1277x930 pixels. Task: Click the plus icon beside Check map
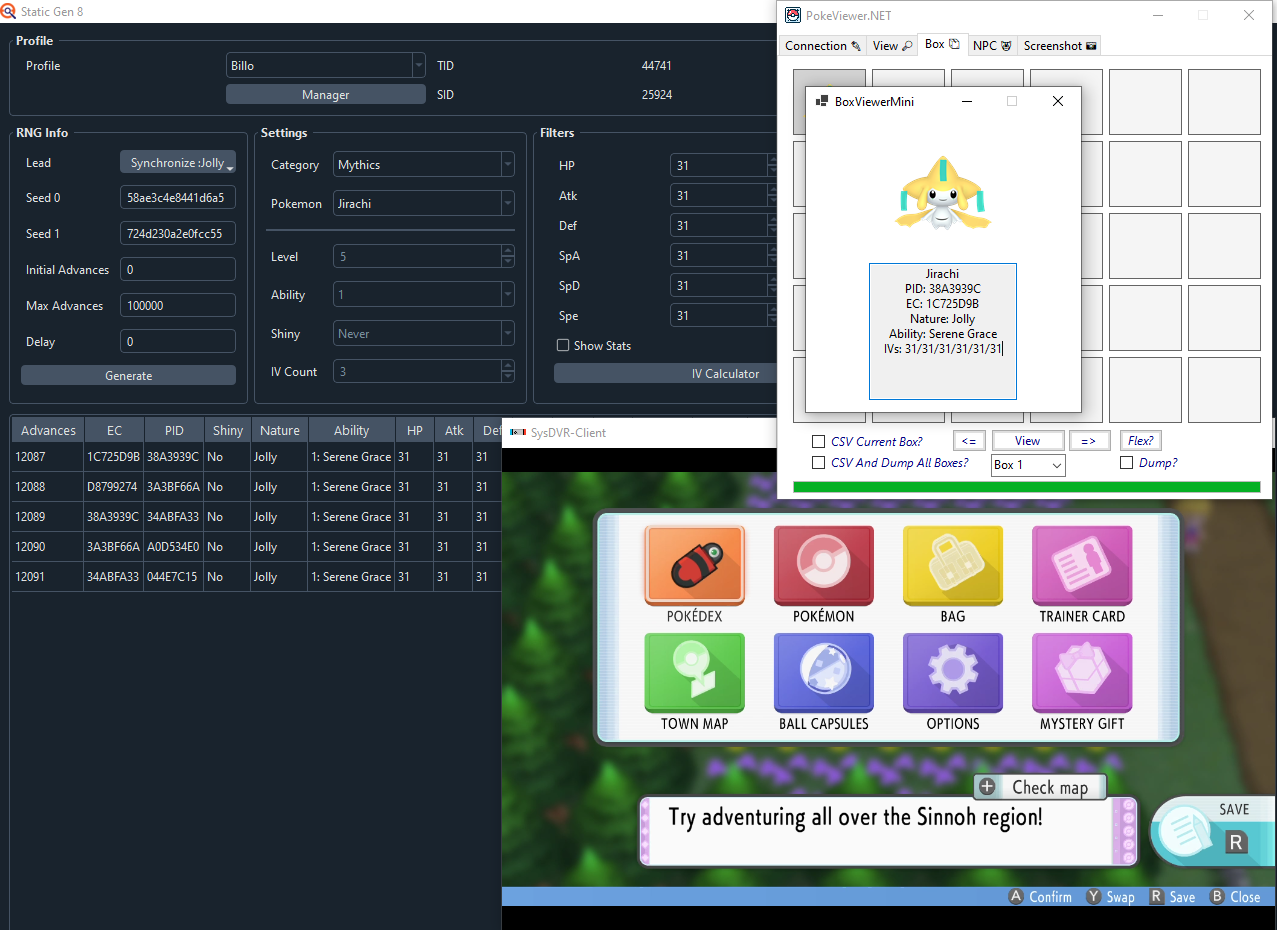[x=988, y=787]
